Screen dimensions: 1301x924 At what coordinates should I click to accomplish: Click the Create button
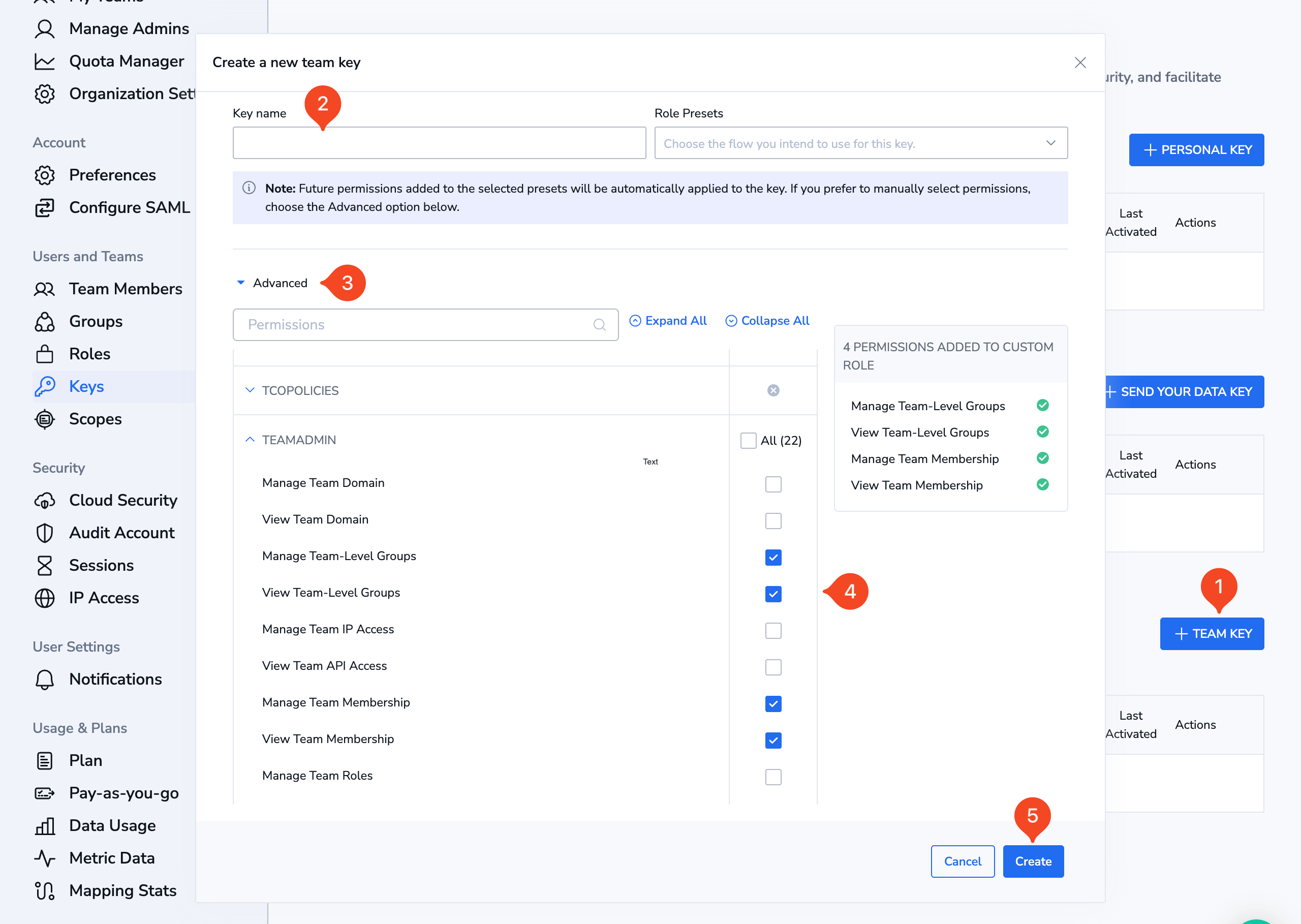click(x=1033, y=861)
